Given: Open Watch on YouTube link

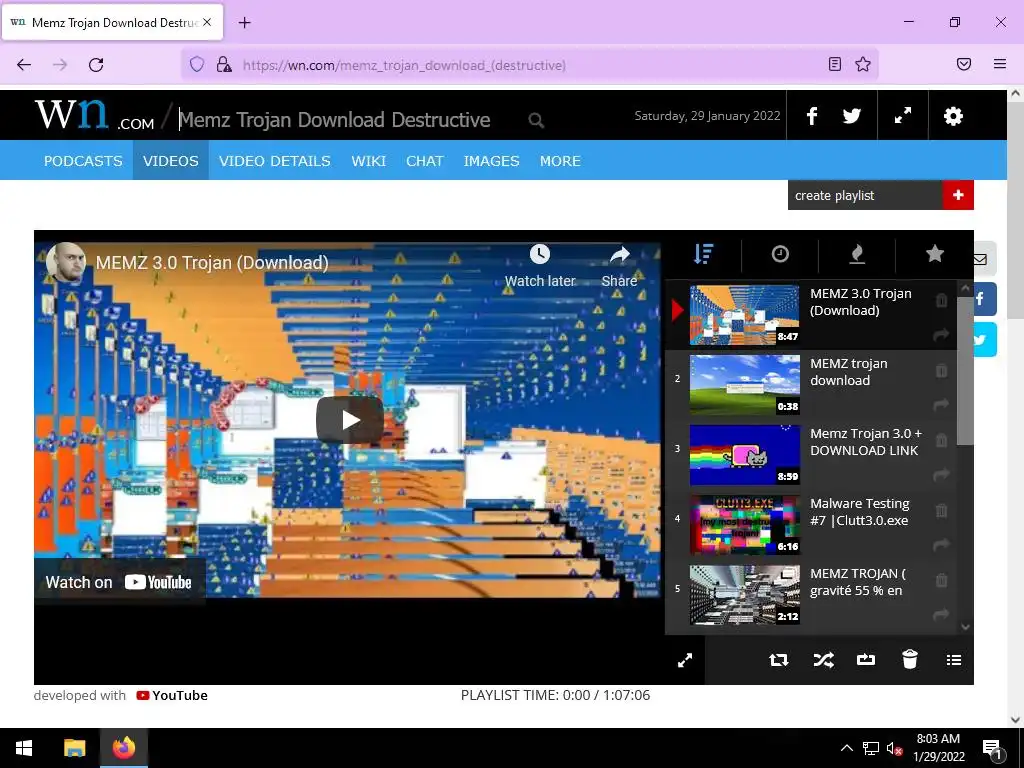Looking at the screenshot, I should coord(119,582).
